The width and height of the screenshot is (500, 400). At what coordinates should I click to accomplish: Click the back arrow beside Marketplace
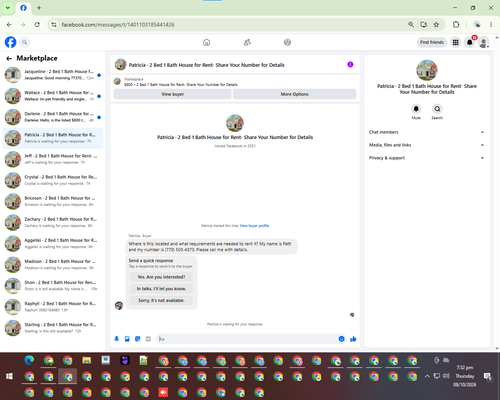tap(9, 58)
